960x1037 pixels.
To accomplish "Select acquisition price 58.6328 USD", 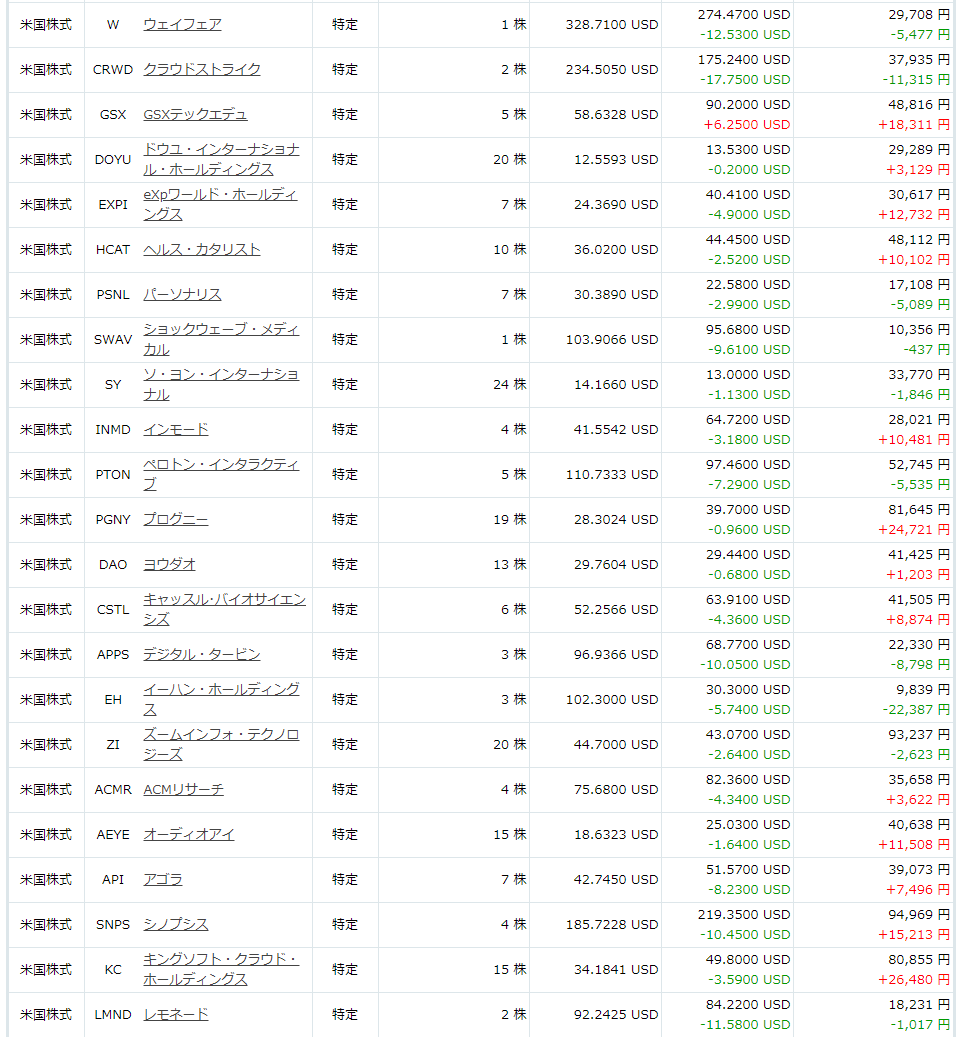I will 616,114.
